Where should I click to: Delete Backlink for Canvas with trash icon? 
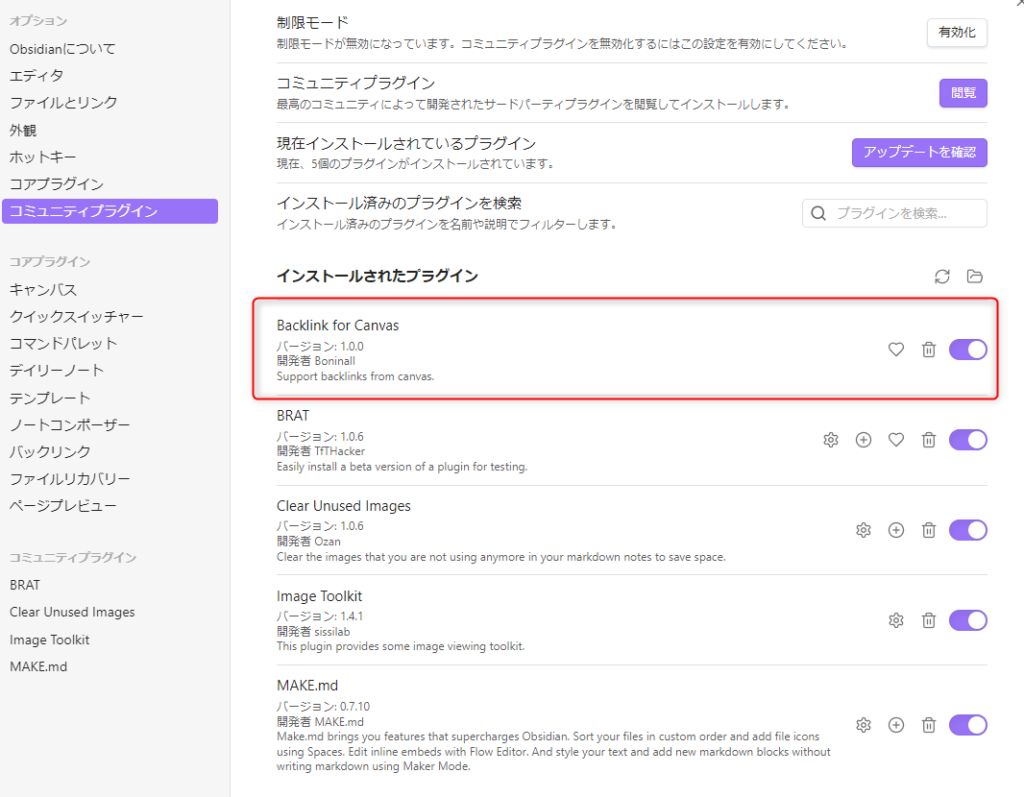click(929, 350)
